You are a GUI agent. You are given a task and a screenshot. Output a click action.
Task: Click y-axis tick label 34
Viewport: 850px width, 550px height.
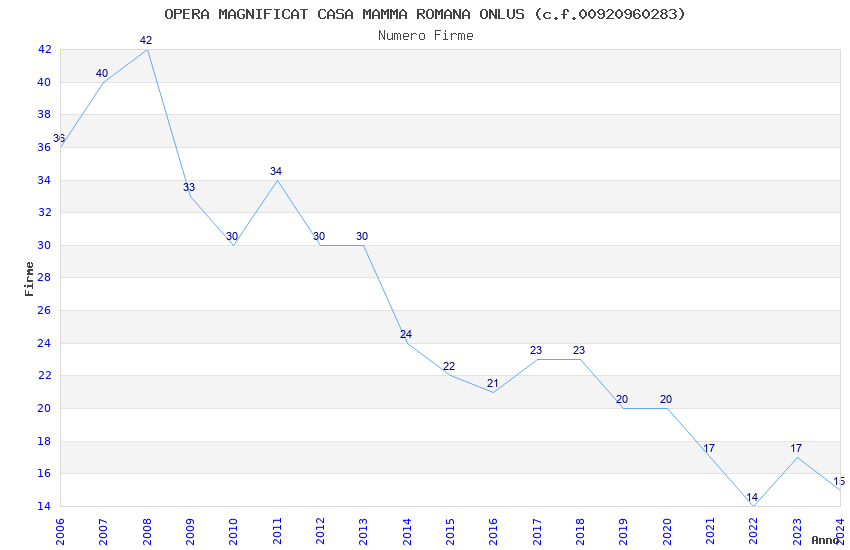coord(44,180)
